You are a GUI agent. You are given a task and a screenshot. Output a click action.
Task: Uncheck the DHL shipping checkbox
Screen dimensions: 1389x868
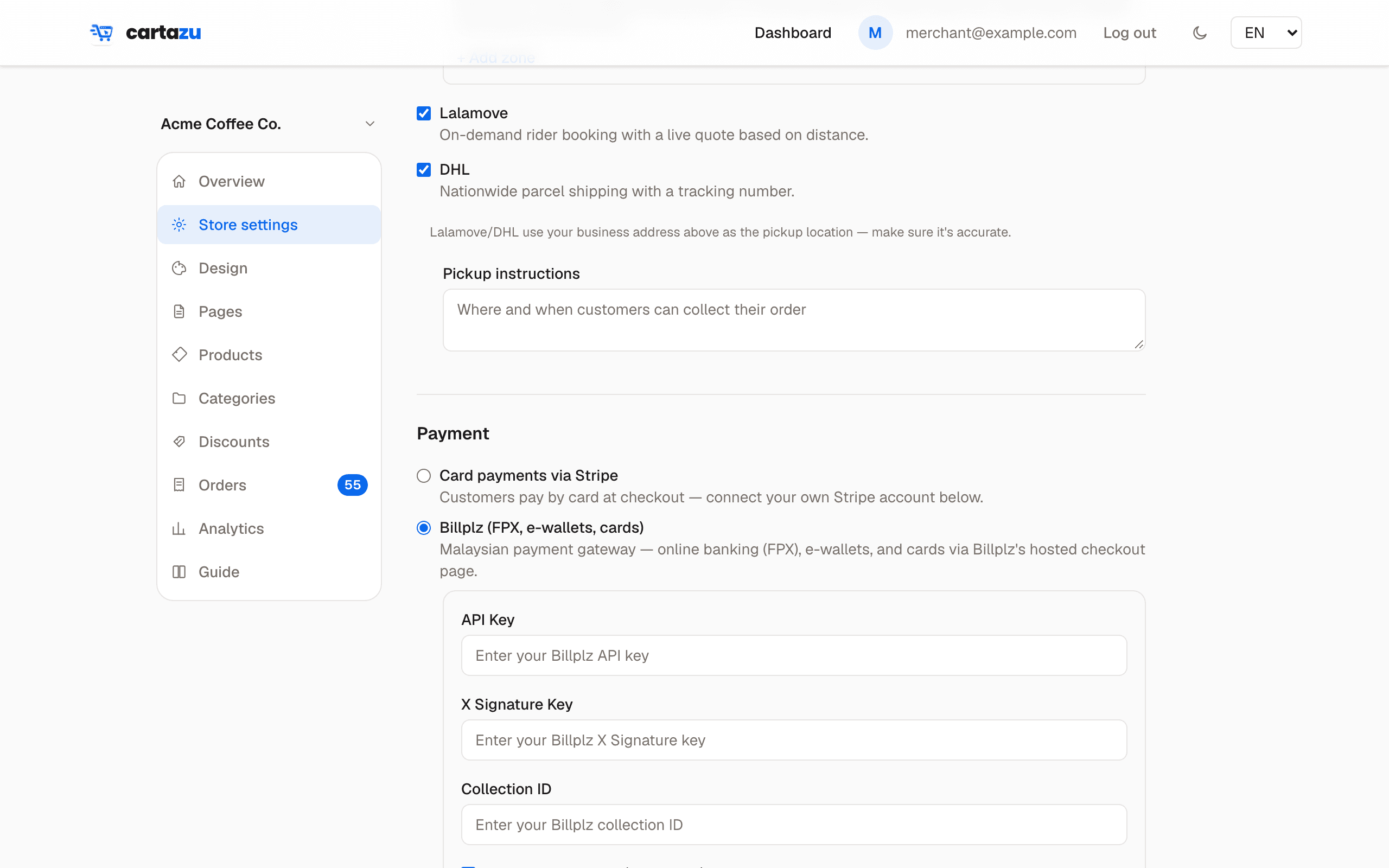[424, 169]
